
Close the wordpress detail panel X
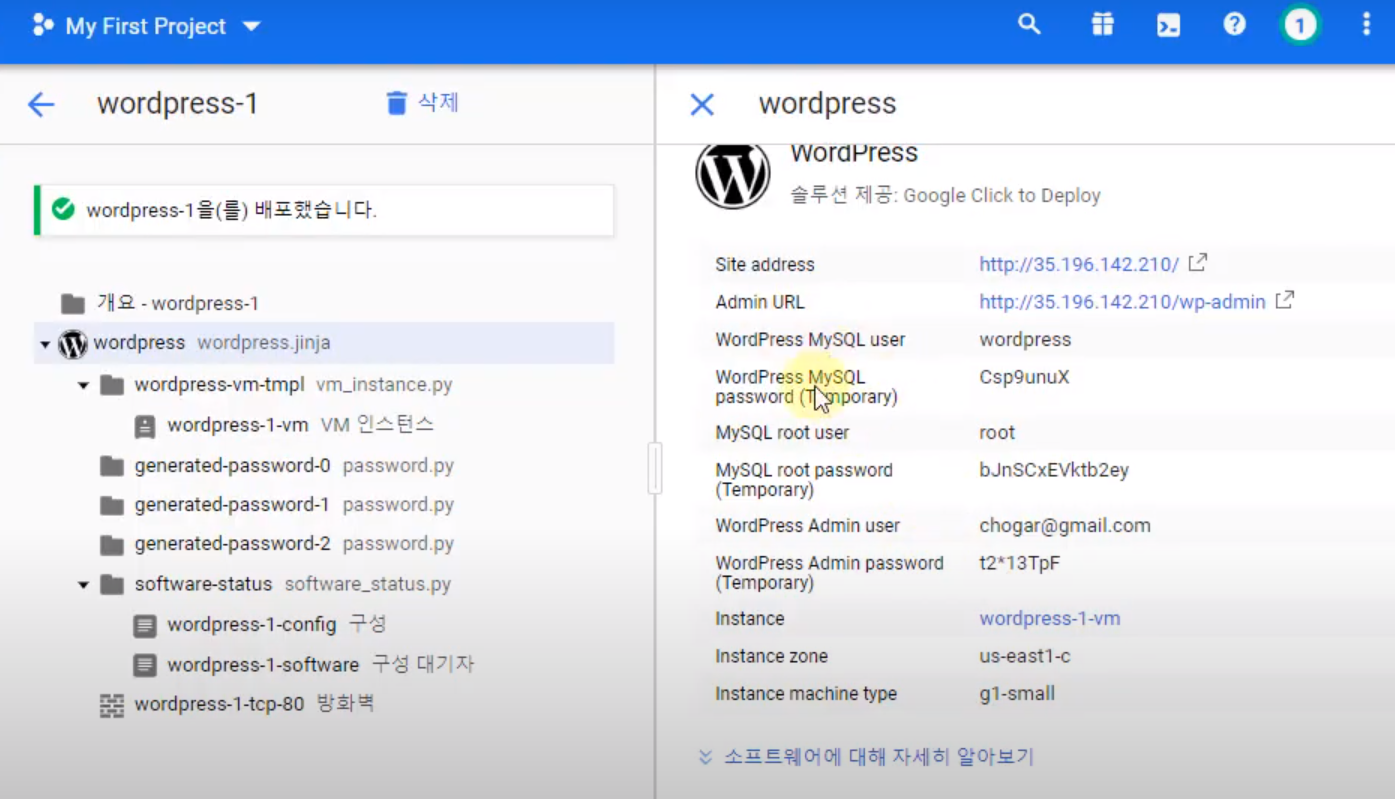click(702, 104)
